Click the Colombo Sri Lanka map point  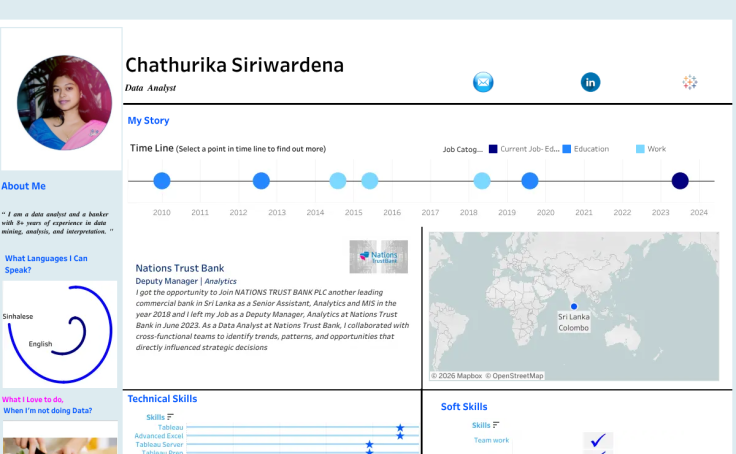[574, 306]
